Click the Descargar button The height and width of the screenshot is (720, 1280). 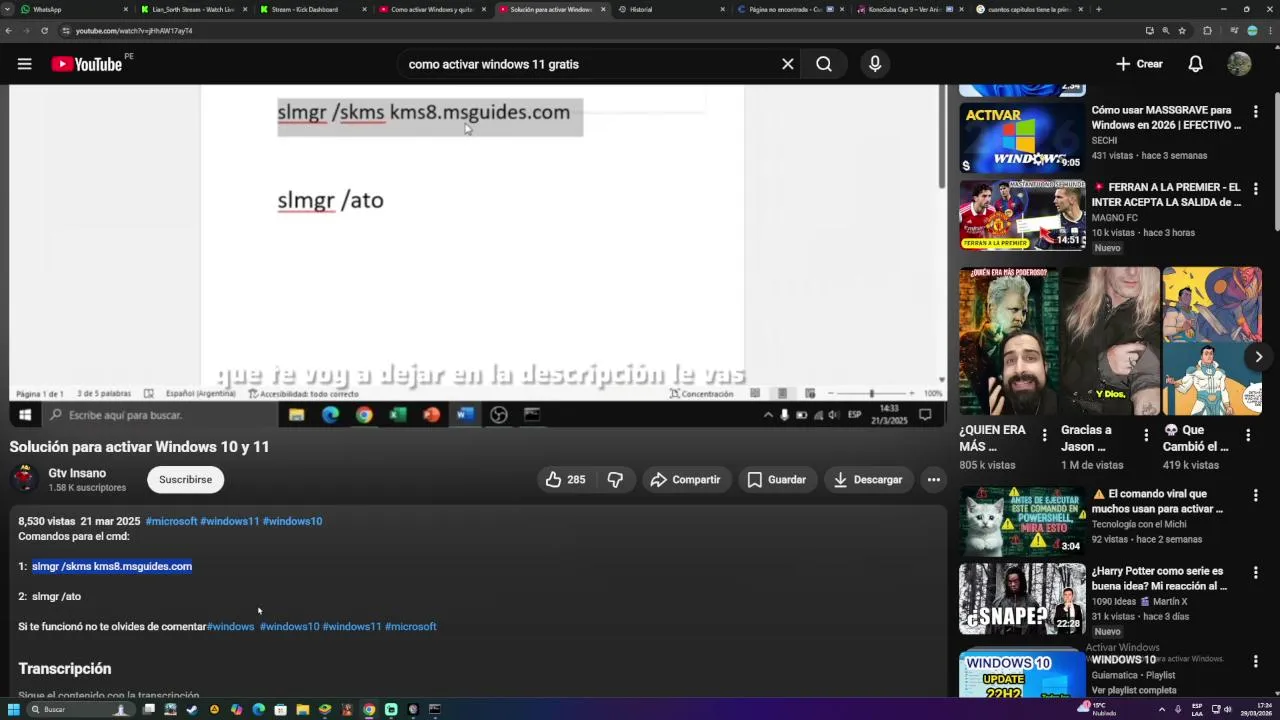[868, 480]
